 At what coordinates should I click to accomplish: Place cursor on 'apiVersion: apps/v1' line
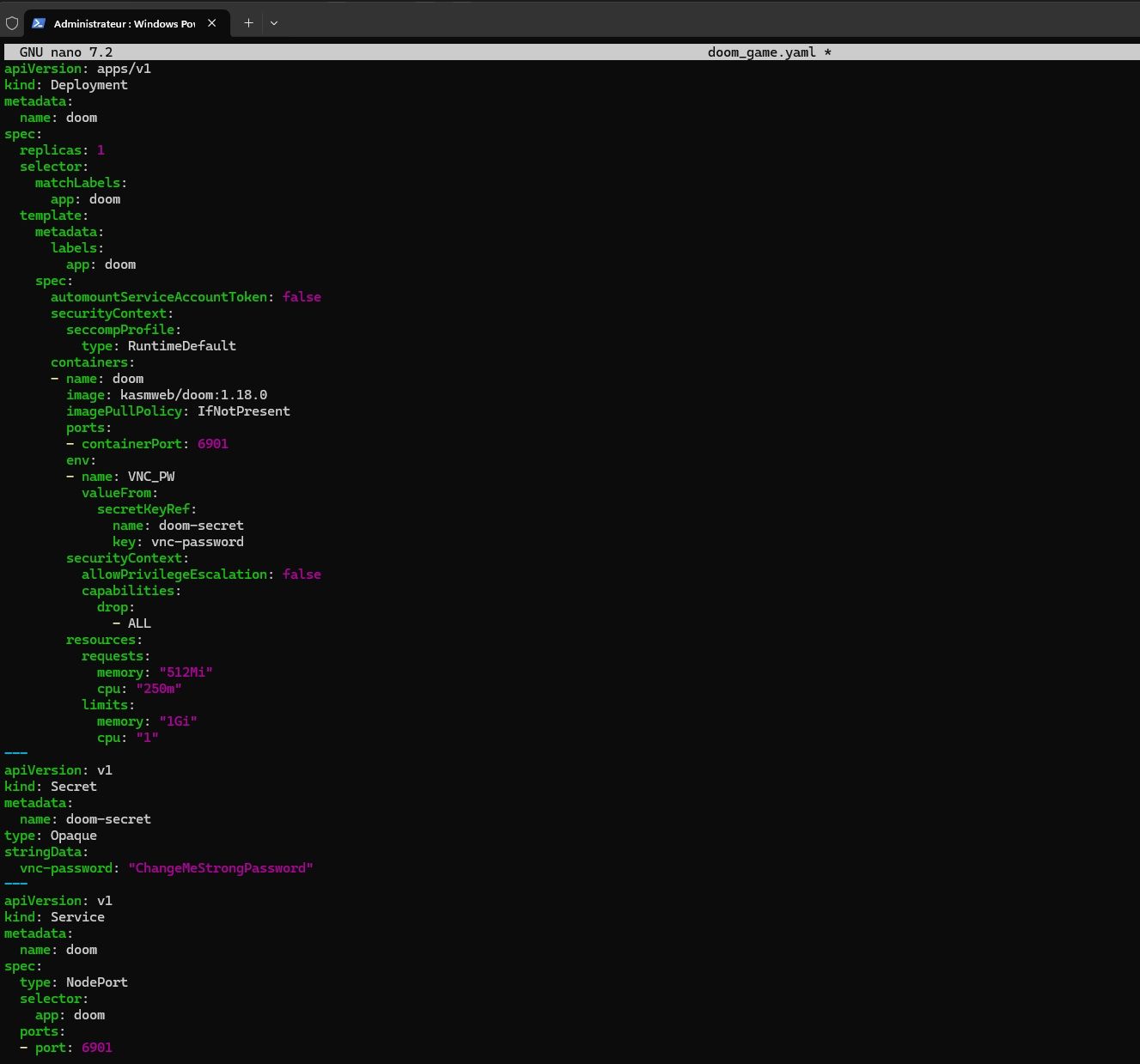coord(77,69)
